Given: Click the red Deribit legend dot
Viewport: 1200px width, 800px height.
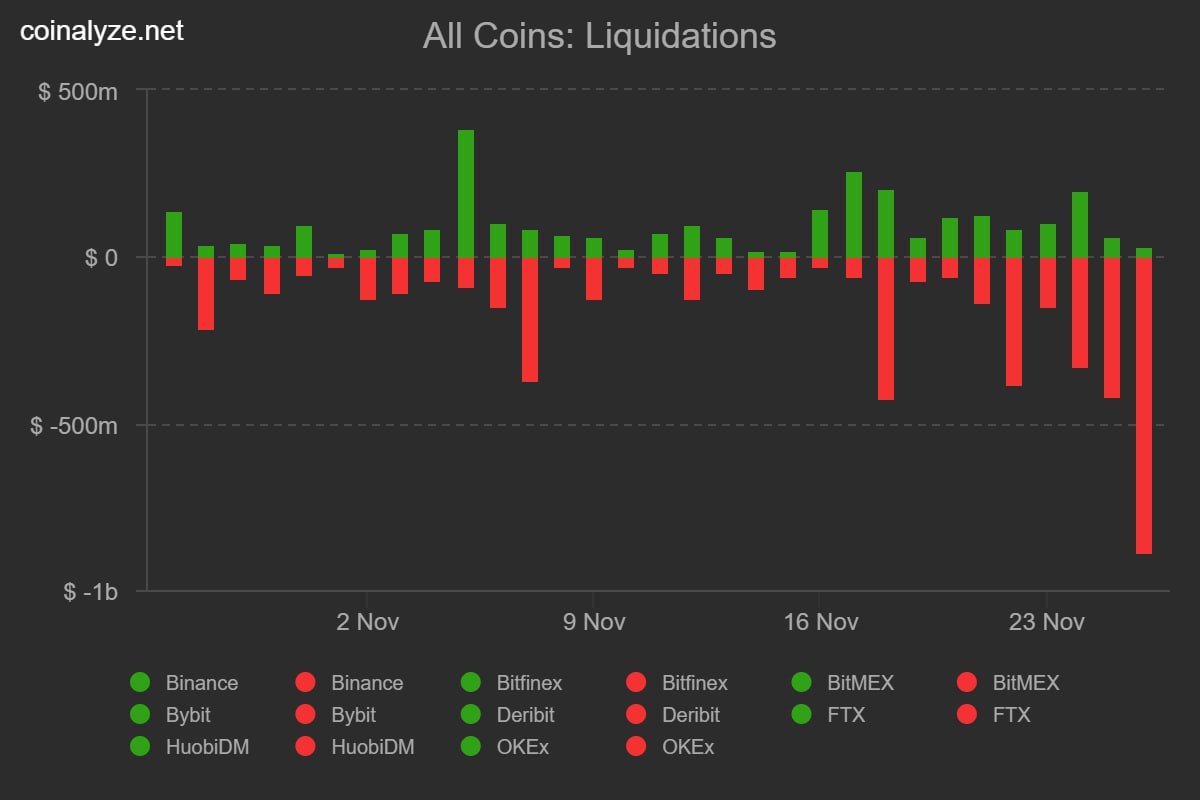Looking at the screenshot, I should (x=636, y=715).
